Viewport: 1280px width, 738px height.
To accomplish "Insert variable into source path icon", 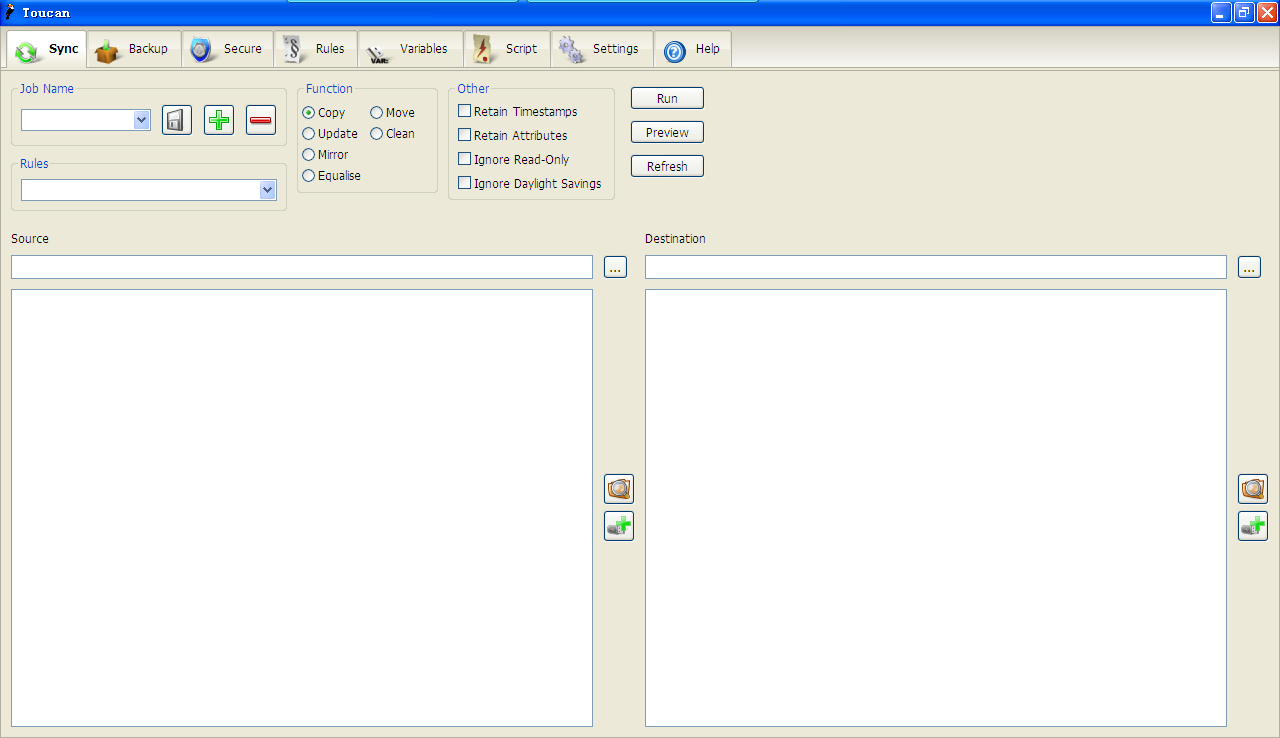I will [x=619, y=526].
